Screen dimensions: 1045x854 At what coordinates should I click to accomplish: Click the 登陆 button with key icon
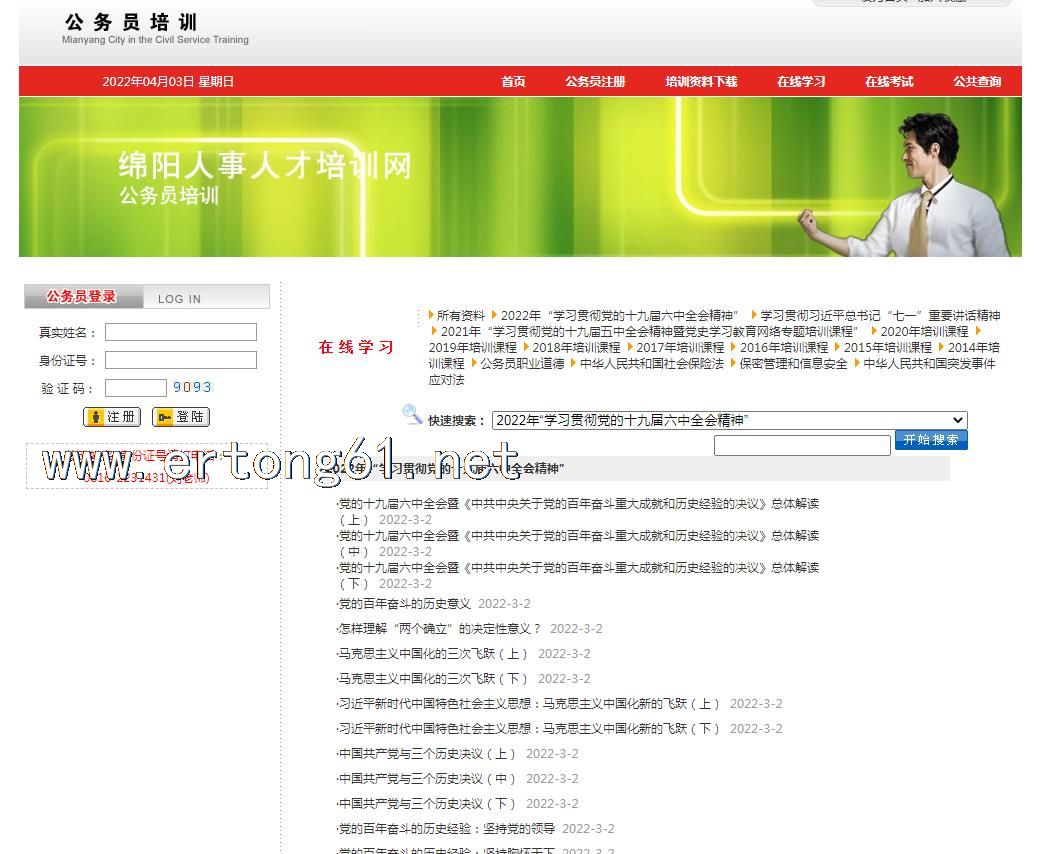click(181, 417)
